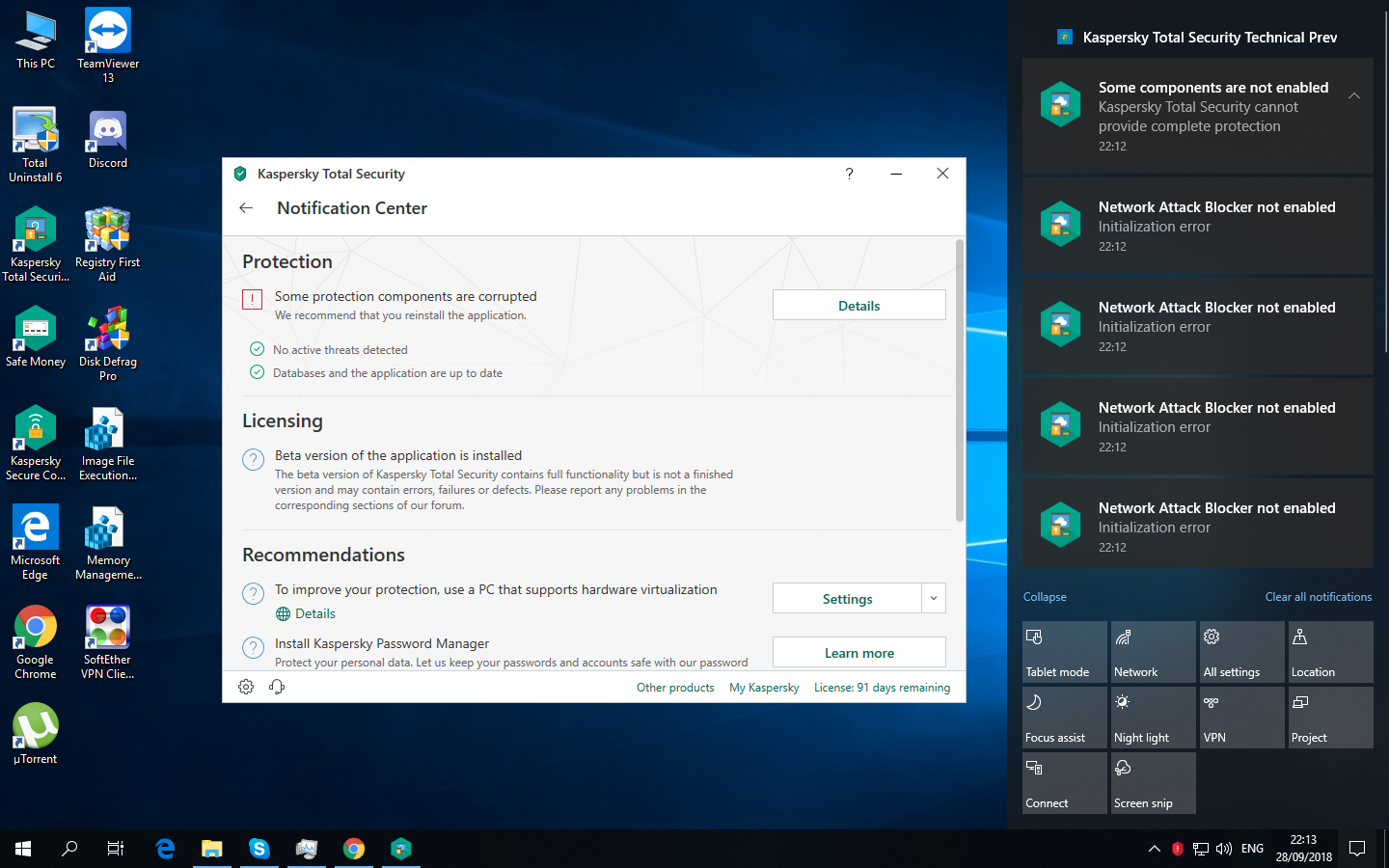Open the Connect quick action tile
1389x868 pixels.
1065,783
